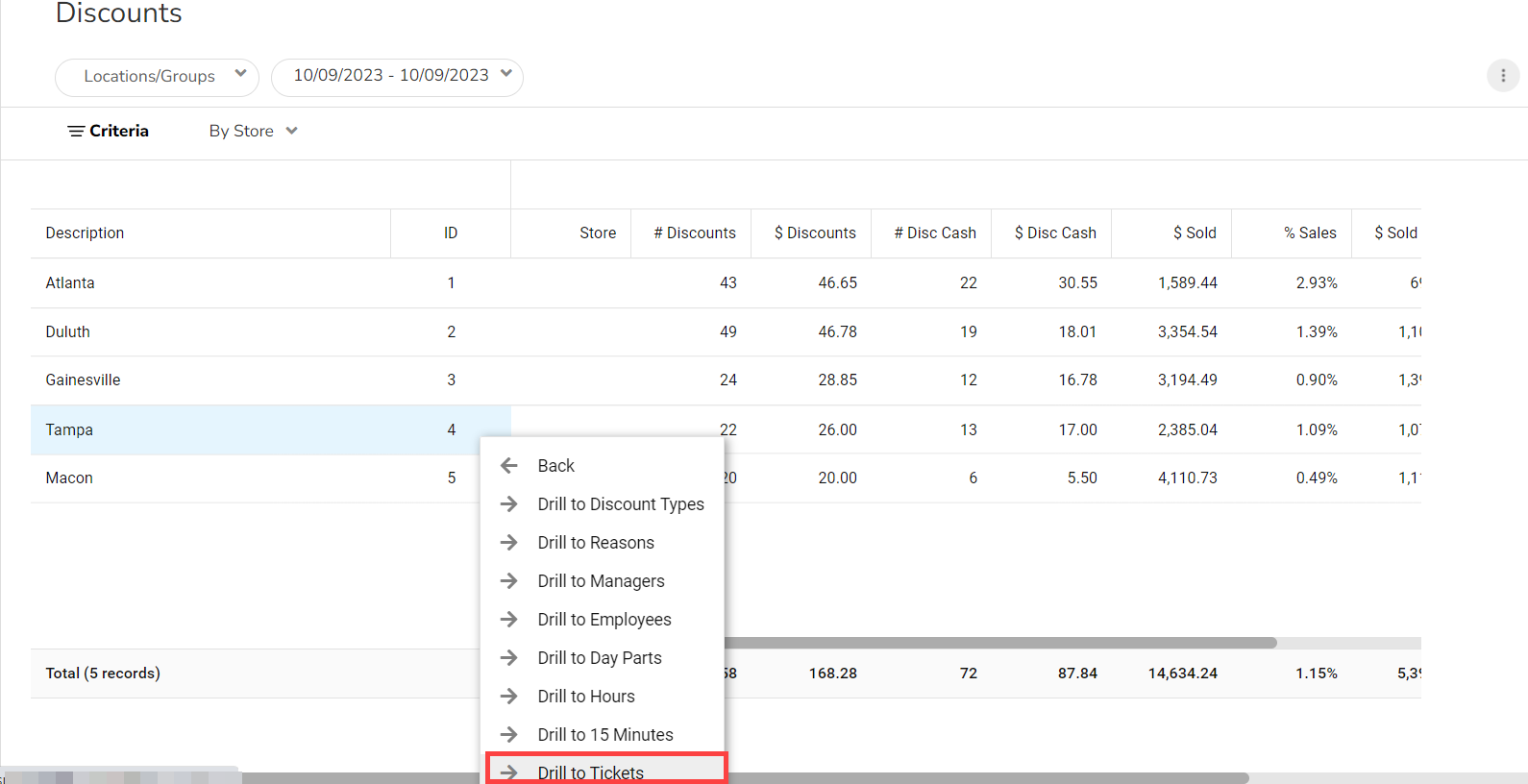Click arrow icon beside Drill to Day Parts
This screenshot has width=1528, height=784.
509,658
